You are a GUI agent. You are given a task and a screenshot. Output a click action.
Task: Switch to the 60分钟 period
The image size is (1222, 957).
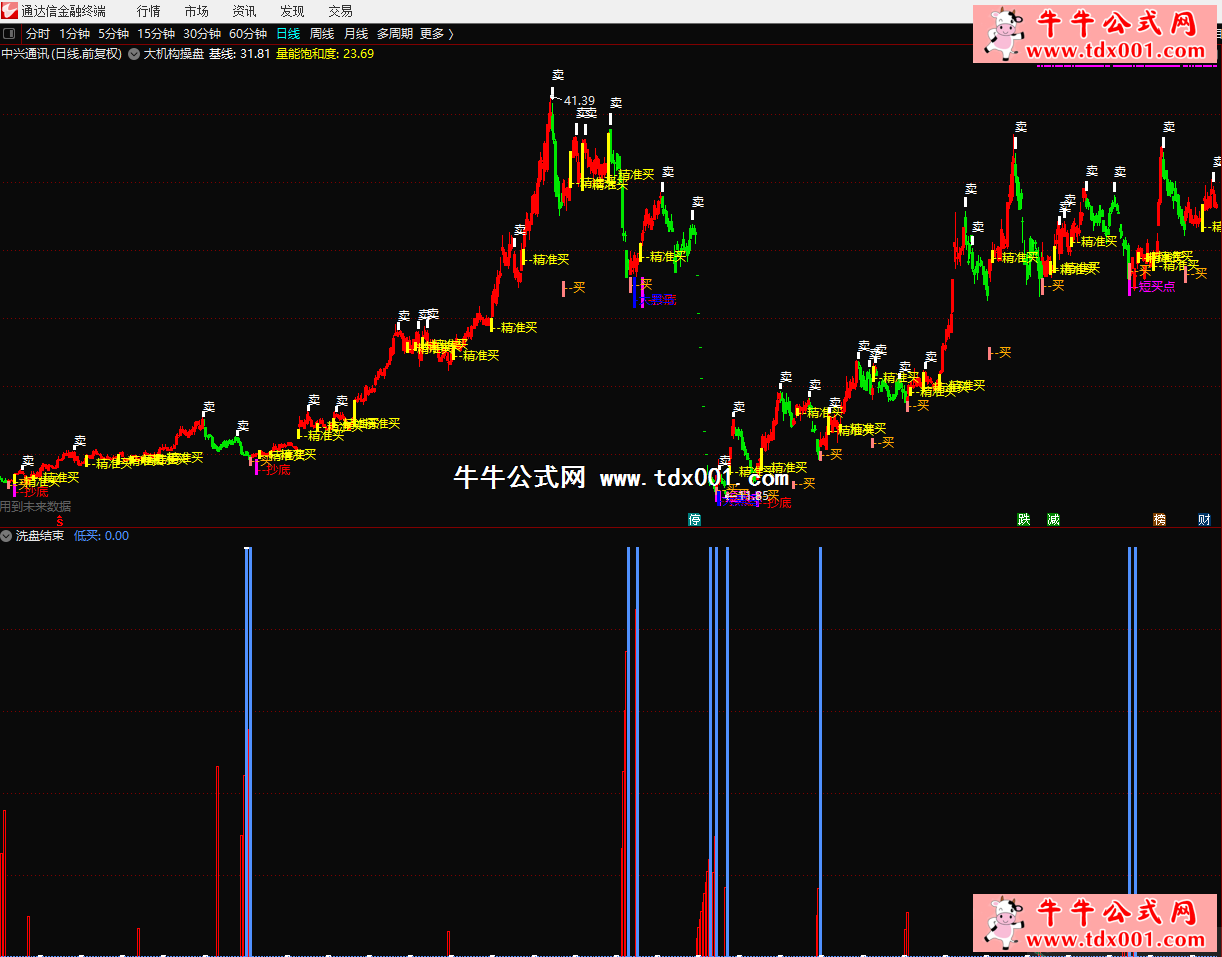247,33
